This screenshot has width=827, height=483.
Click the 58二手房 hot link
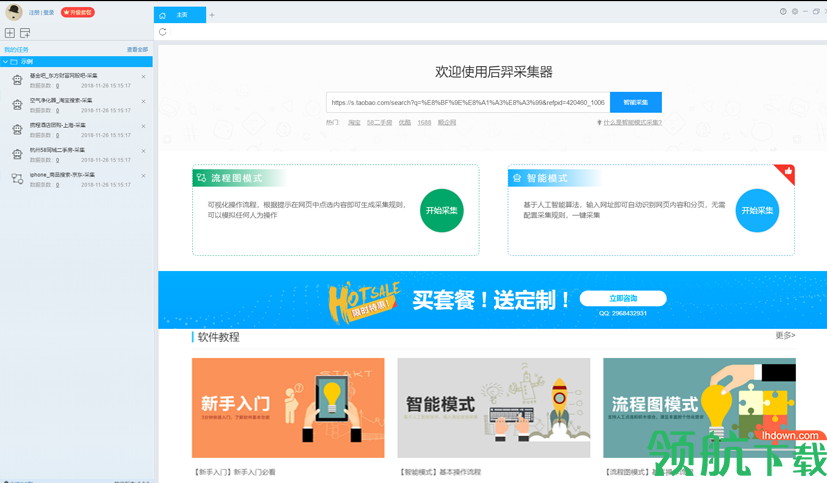pos(379,122)
